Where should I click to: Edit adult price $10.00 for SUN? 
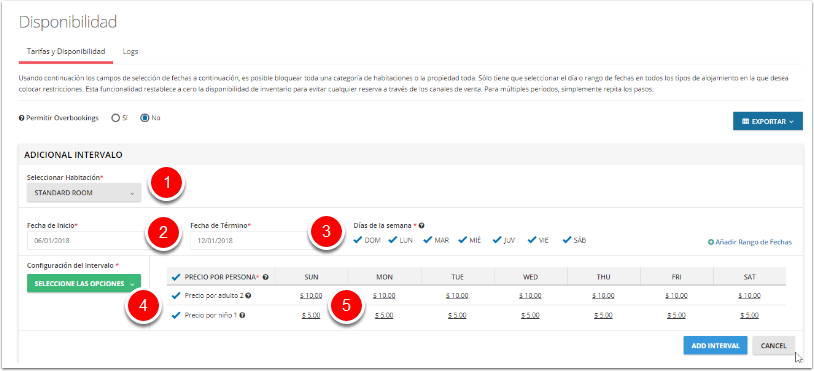click(311, 296)
